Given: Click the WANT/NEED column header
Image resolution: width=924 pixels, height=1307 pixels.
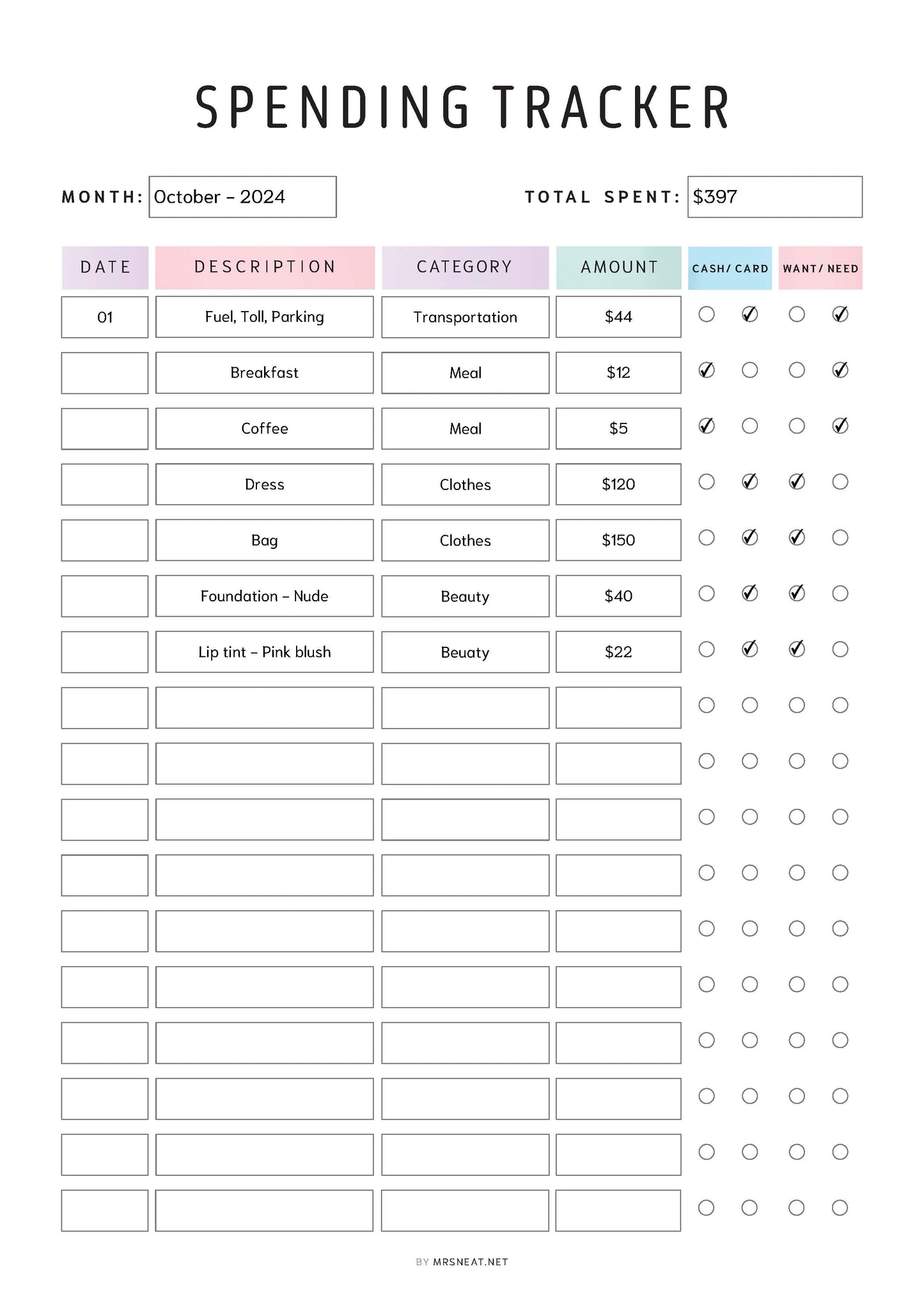Looking at the screenshot, I should tap(820, 268).
